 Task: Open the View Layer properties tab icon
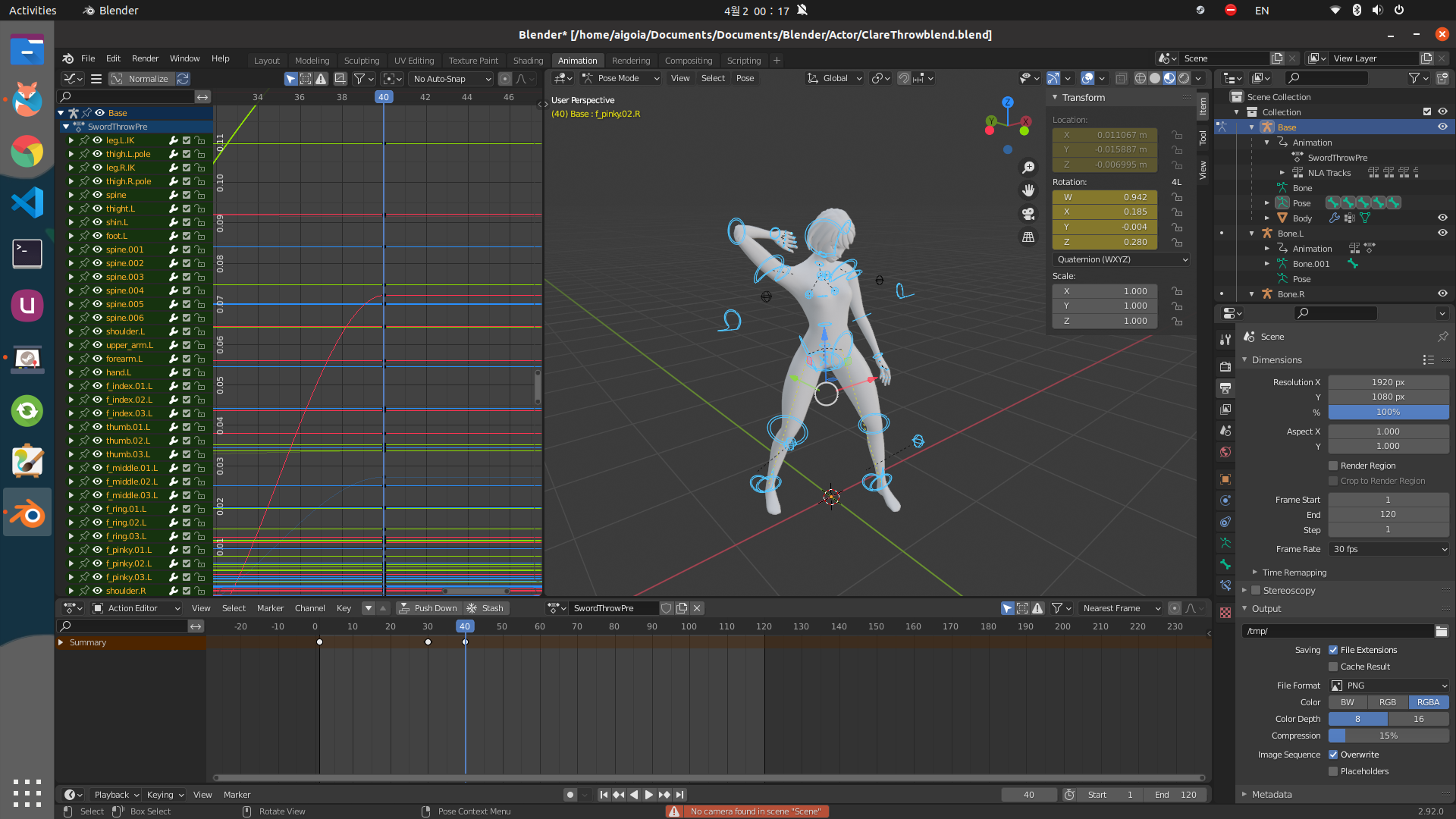pyautogui.click(x=1225, y=409)
